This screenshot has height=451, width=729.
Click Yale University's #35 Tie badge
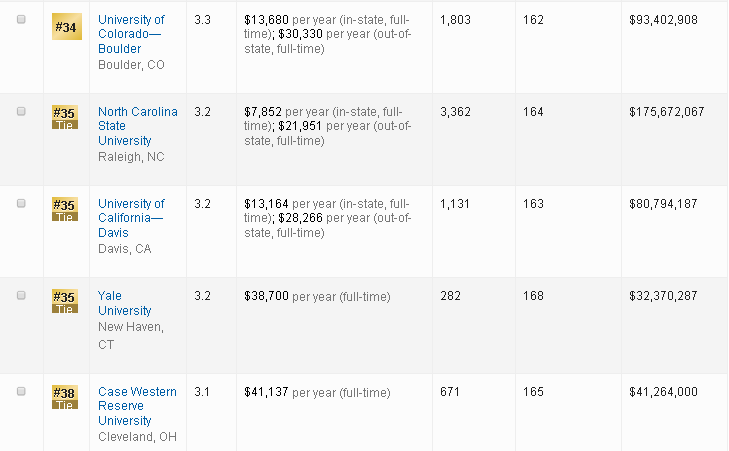tap(65, 302)
